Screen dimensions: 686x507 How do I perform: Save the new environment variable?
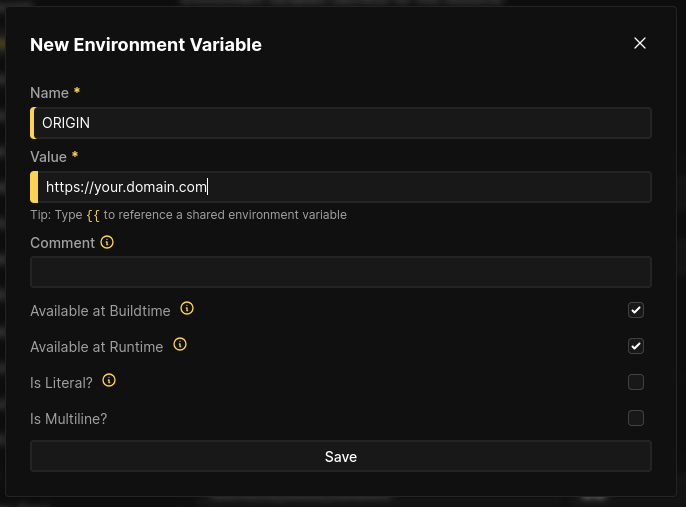(x=340, y=456)
